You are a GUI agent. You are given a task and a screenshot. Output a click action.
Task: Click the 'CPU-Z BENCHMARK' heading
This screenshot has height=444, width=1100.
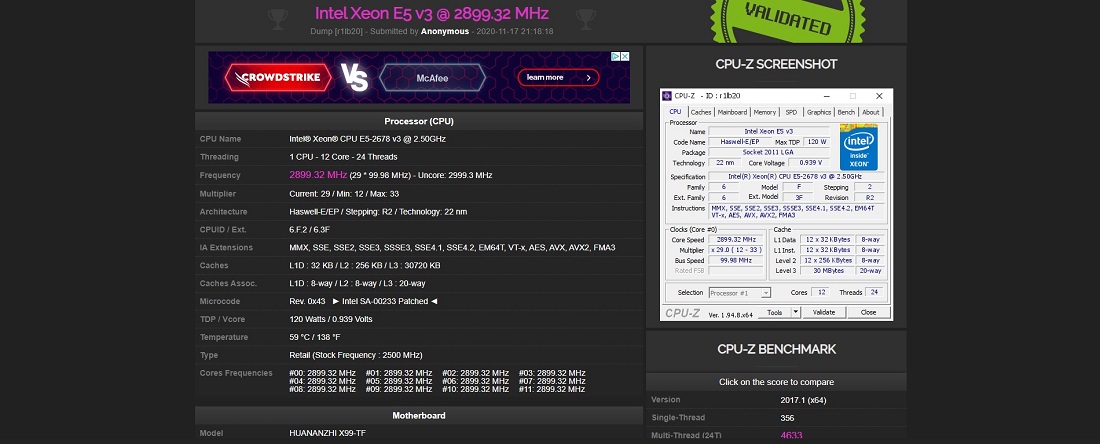776,349
